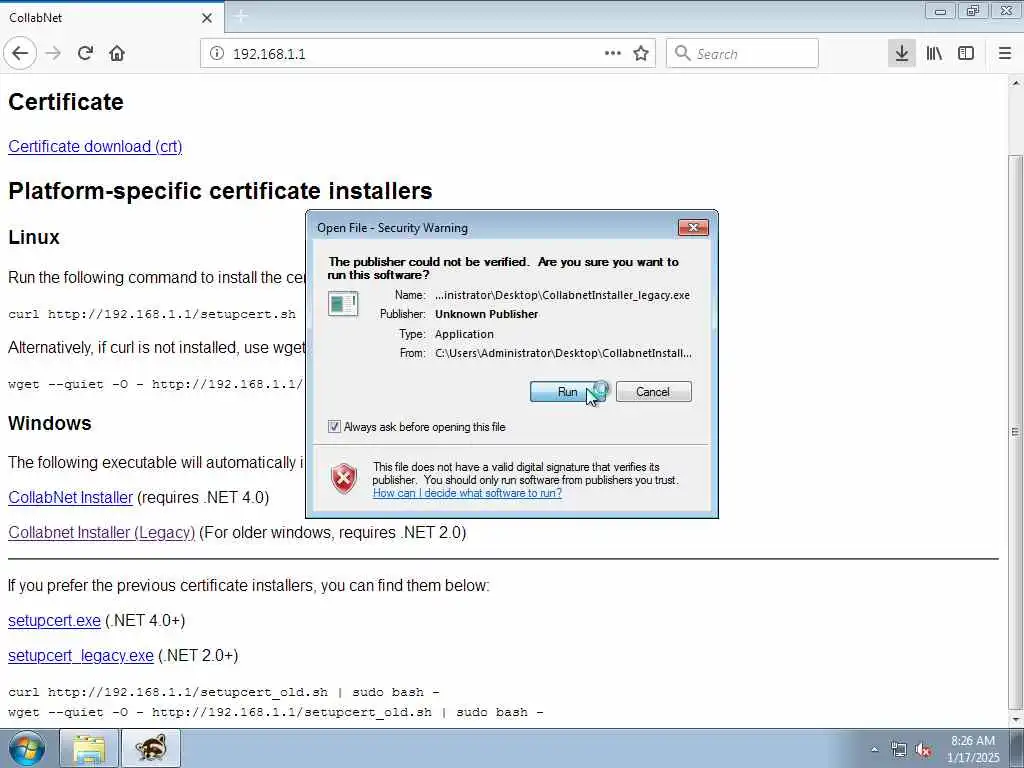
Task: Click the raccoon application taskbar icon
Action: point(152,749)
